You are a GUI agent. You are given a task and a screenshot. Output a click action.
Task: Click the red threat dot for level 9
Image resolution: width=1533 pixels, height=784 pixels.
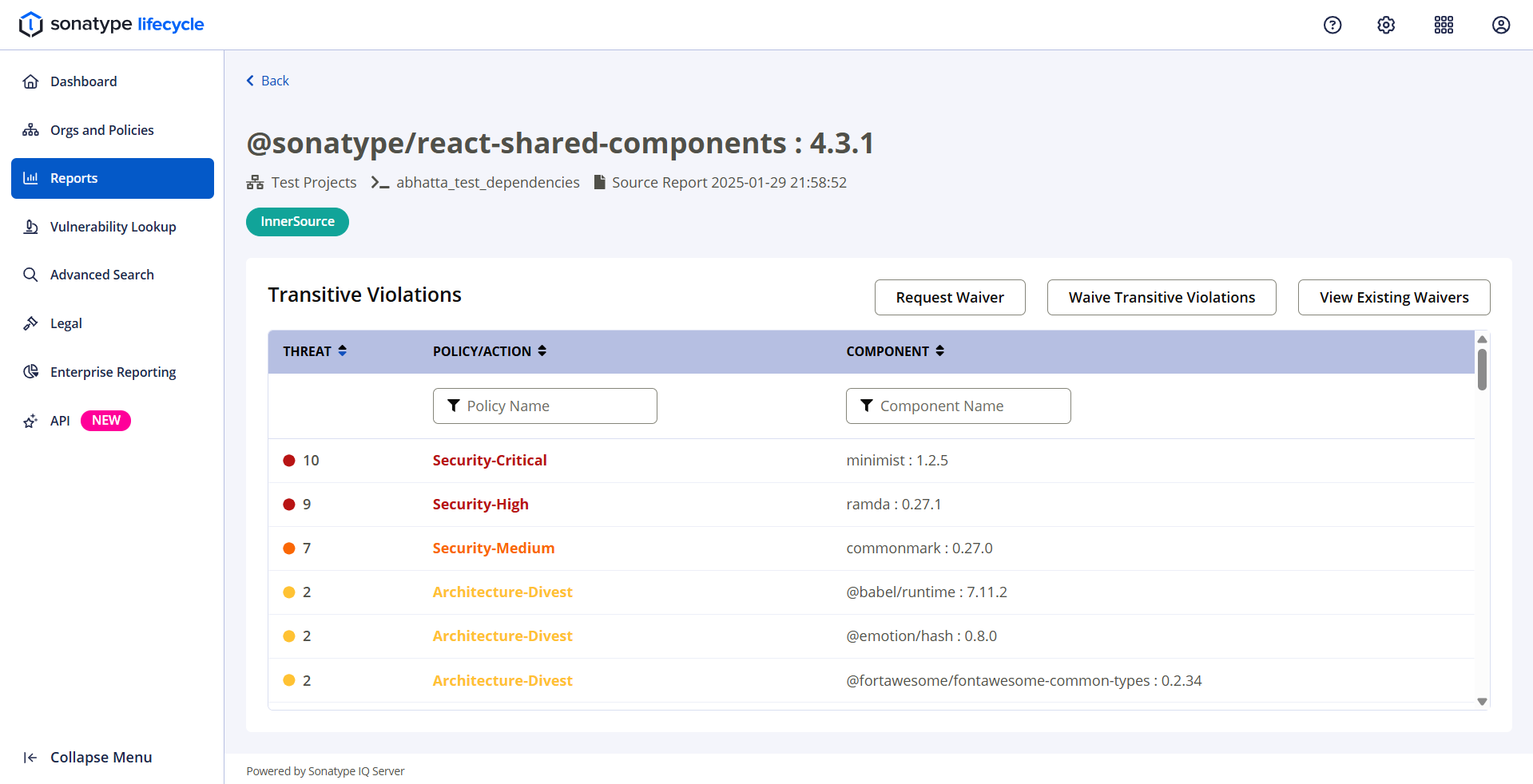(x=289, y=505)
